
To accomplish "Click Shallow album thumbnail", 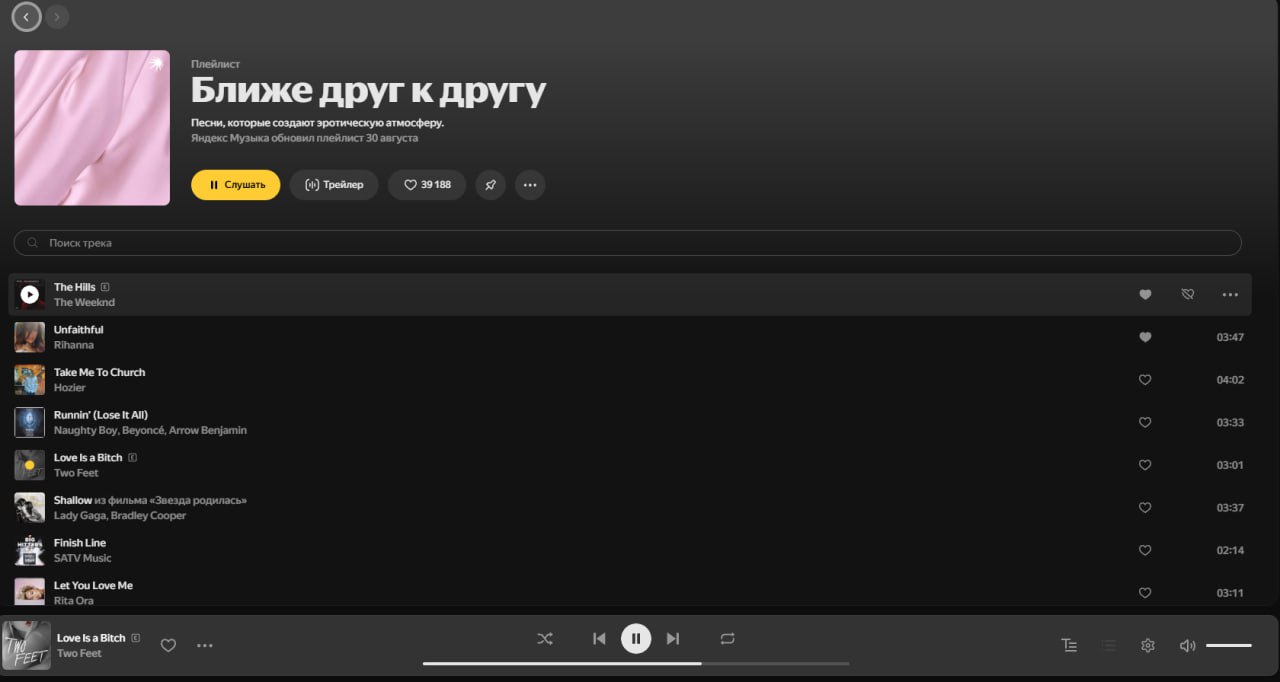I will pyautogui.click(x=29, y=507).
